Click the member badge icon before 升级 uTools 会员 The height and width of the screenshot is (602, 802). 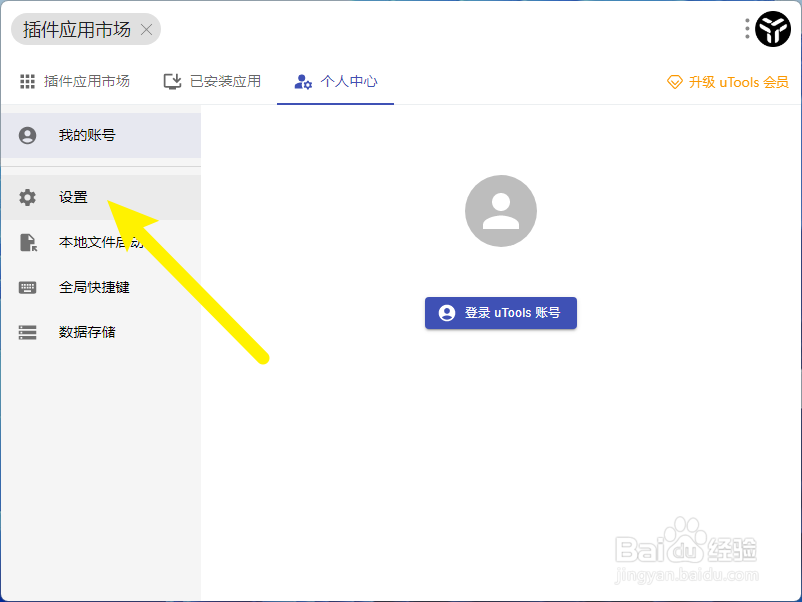[673, 81]
